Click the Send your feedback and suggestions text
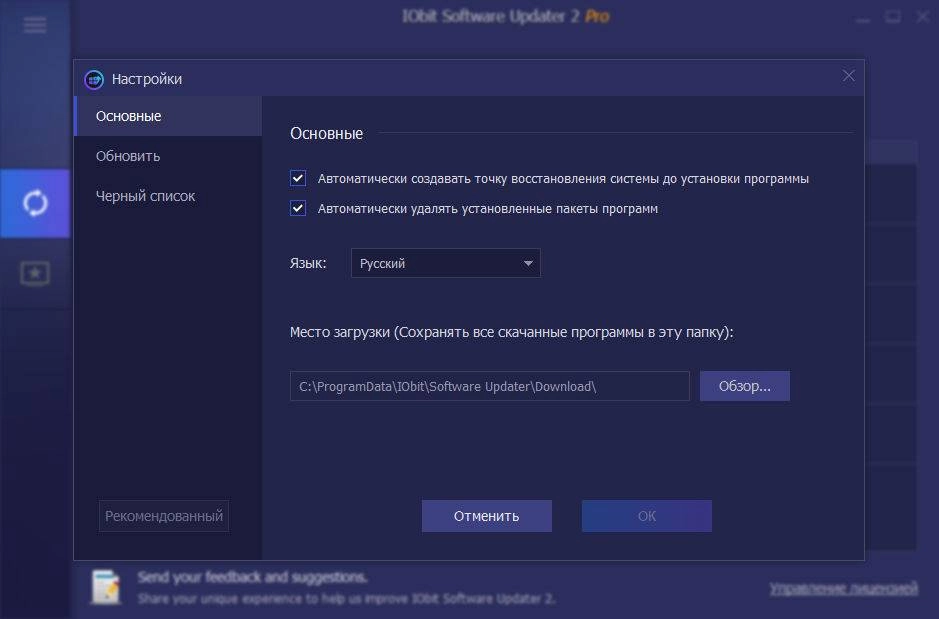The height and width of the screenshot is (619, 939). (x=253, y=577)
